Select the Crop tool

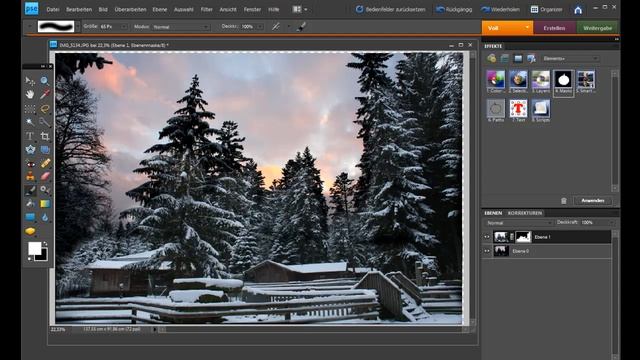pos(44,136)
